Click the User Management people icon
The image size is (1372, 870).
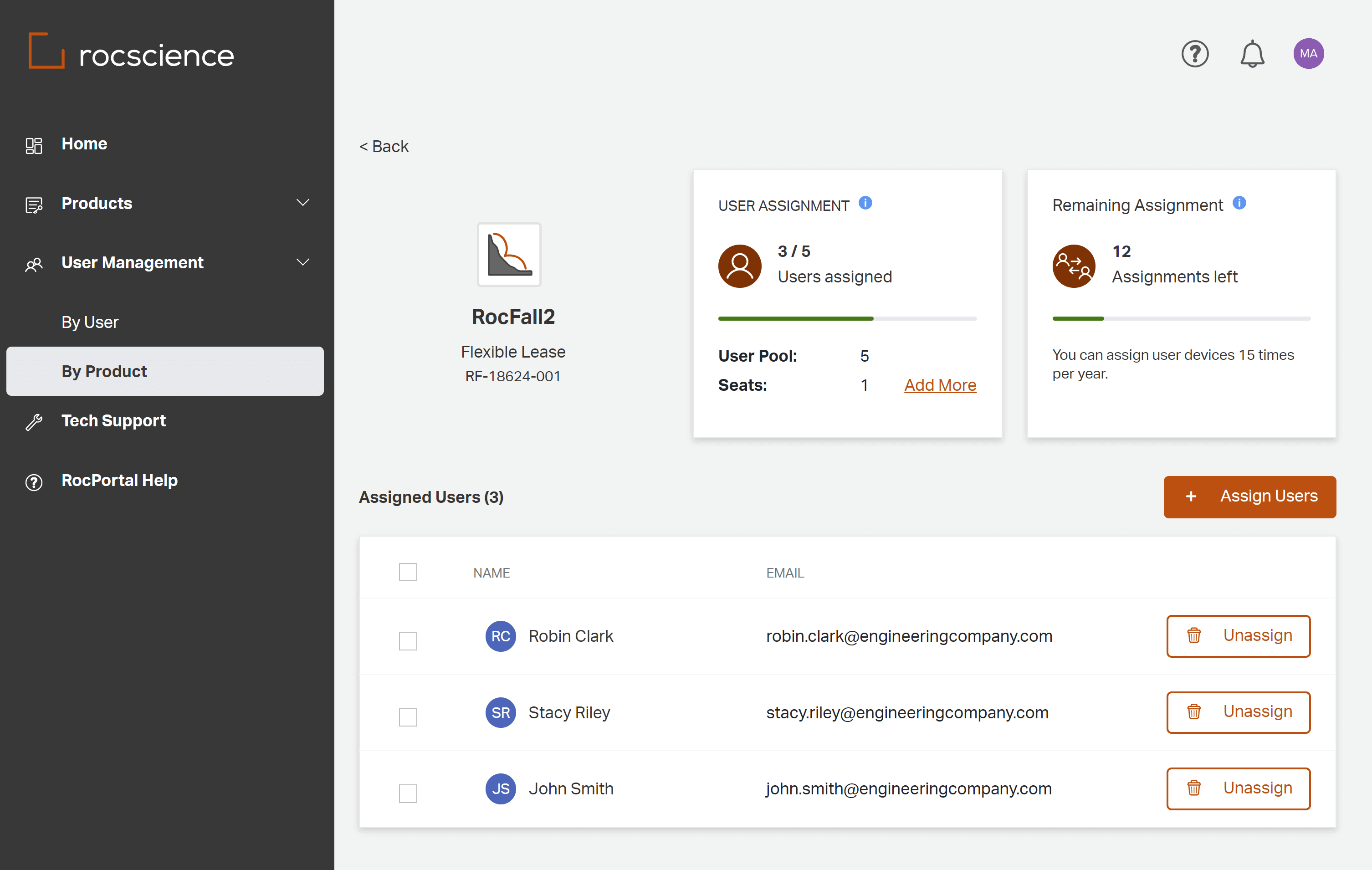34,264
